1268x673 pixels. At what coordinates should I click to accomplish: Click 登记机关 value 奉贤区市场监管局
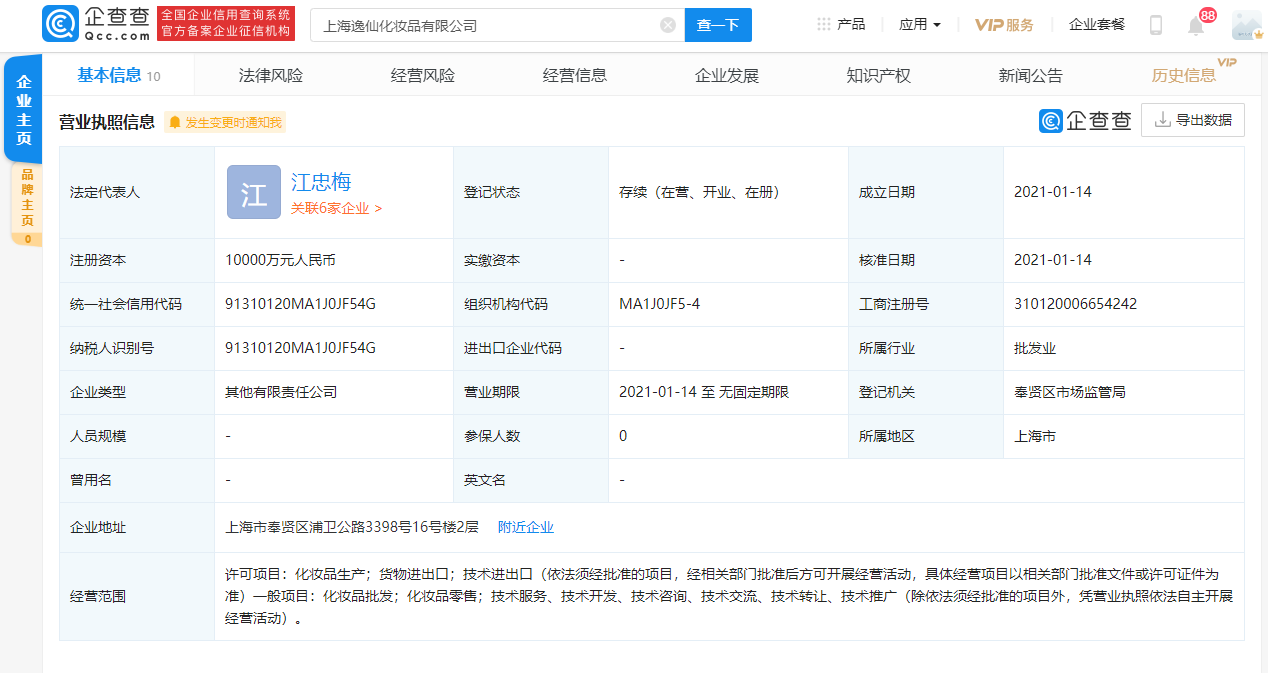[1070, 392]
